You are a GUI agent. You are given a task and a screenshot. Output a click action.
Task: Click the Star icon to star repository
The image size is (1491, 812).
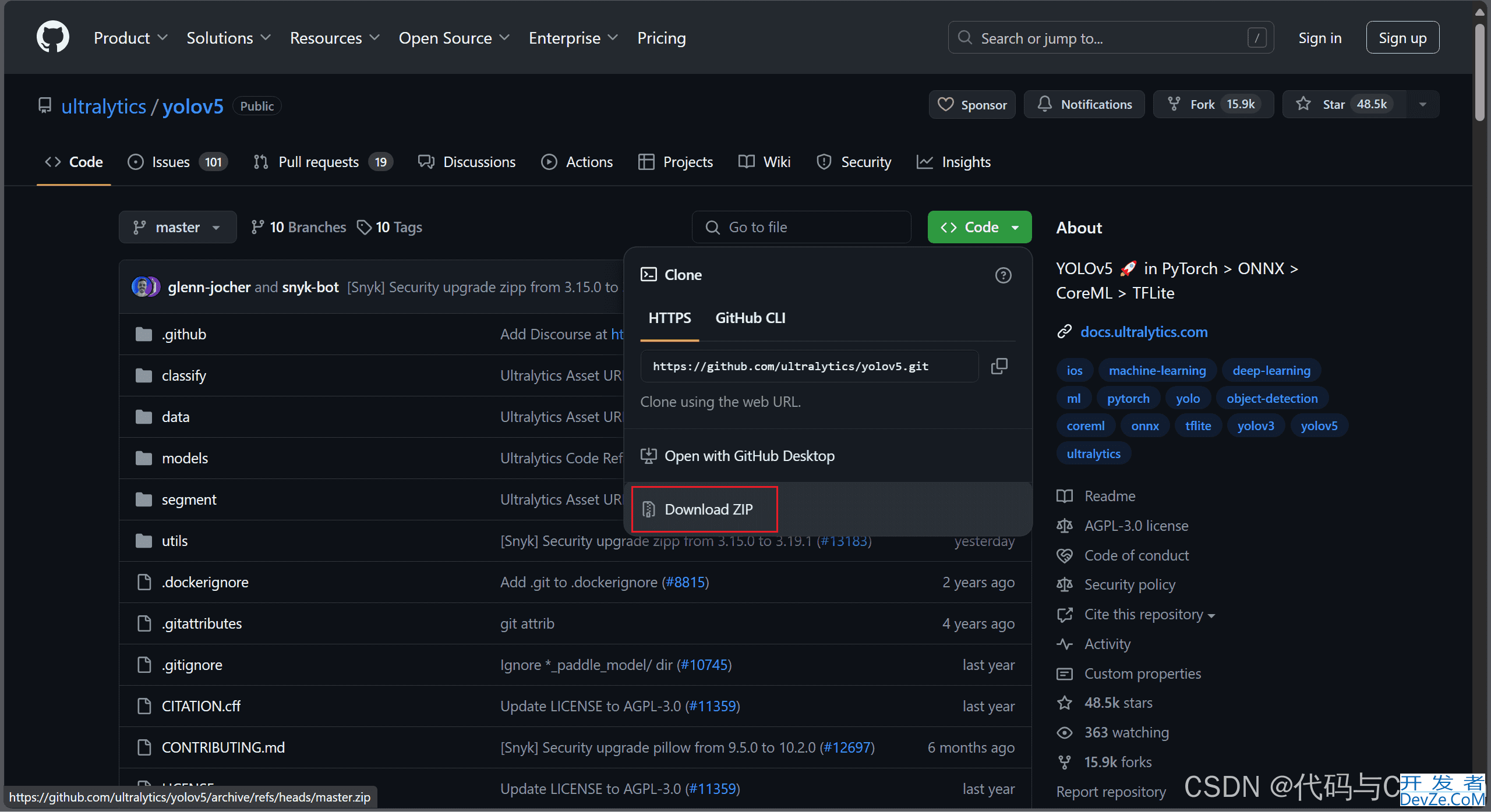click(1304, 104)
